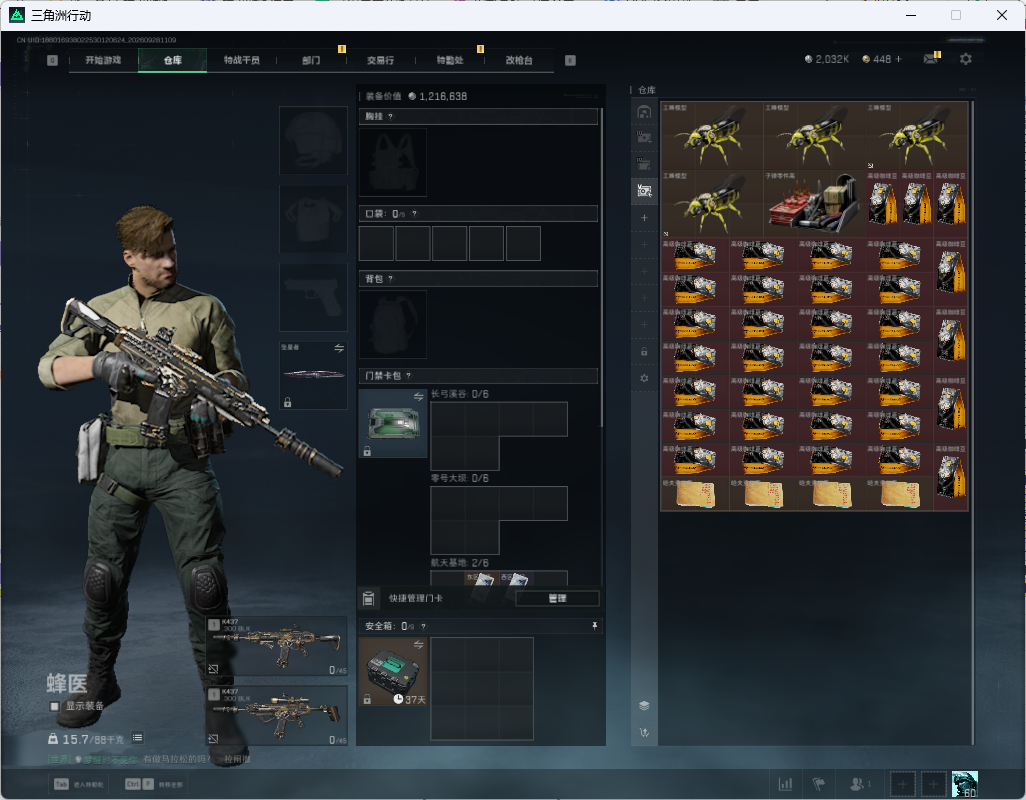Select the empty chest rig slot

(x=393, y=162)
